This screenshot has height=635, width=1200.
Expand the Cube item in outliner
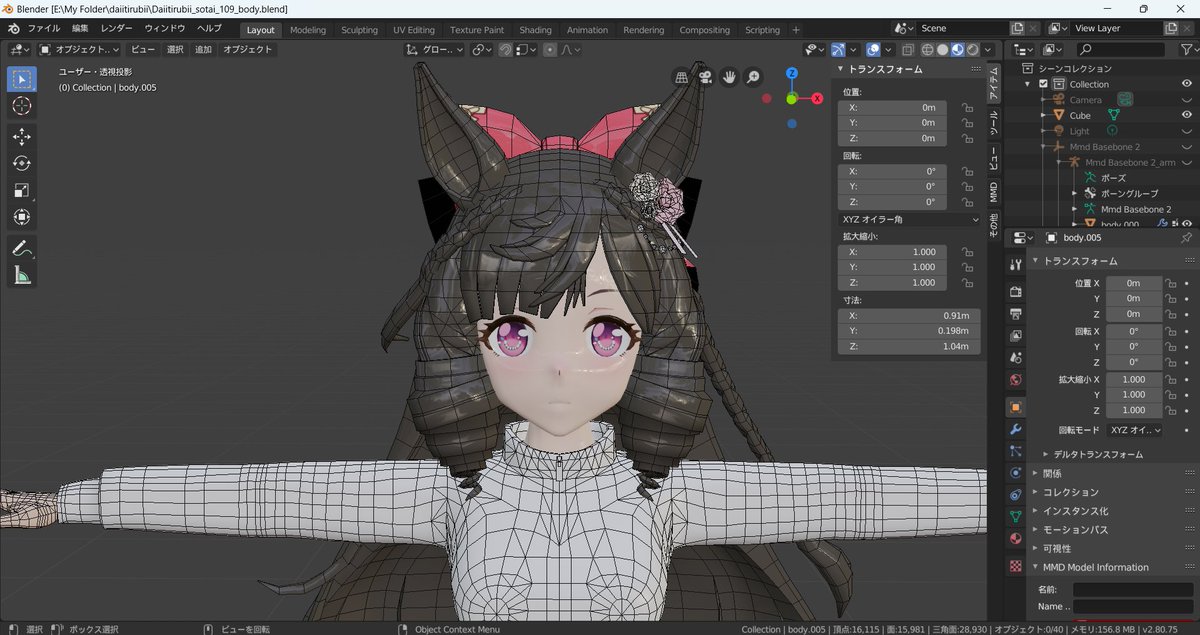(x=1044, y=116)
